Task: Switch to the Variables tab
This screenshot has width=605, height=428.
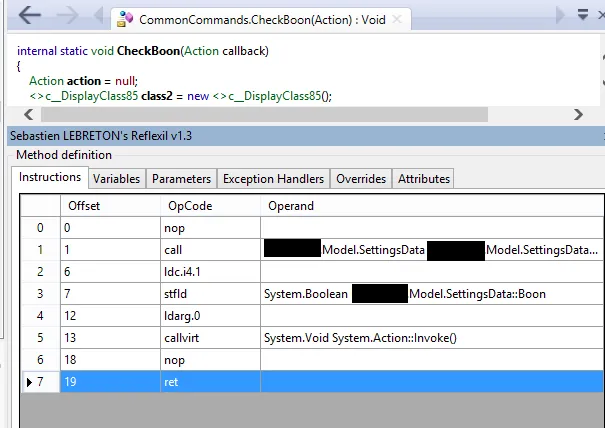Action: tap(116, 179)
